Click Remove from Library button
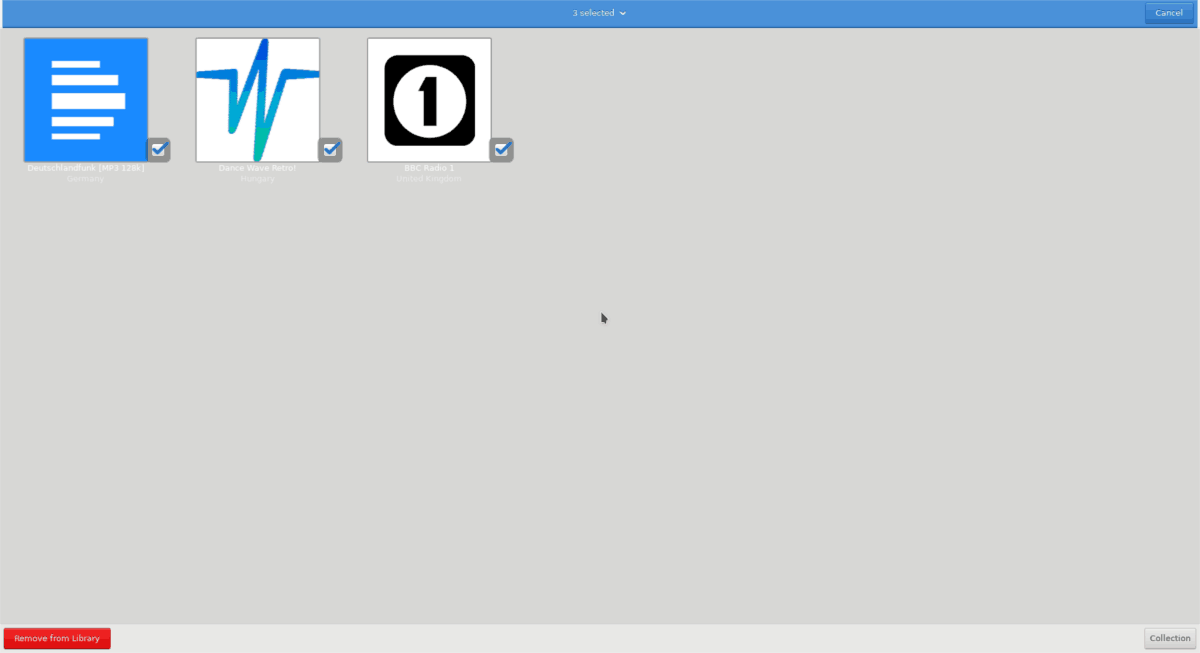The image size is (1200, 653). (x=57, y=638)
